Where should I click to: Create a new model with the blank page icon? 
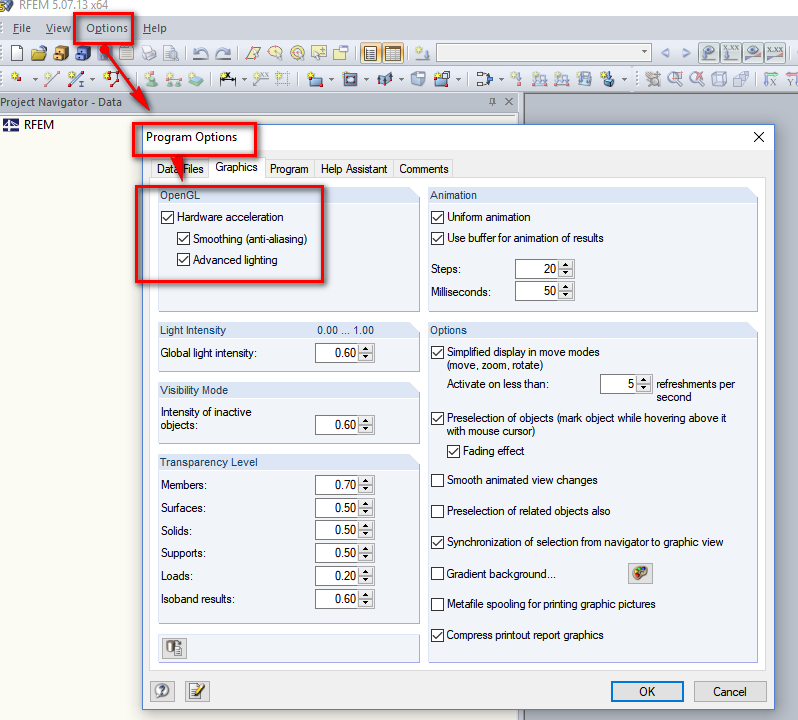click(17, 53)
